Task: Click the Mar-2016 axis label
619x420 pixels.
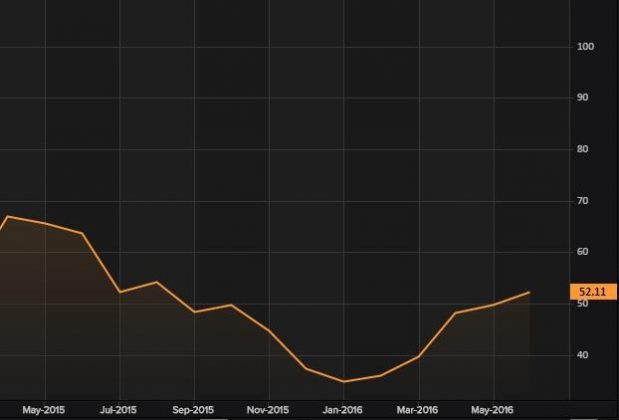Action: click(417, 409)
